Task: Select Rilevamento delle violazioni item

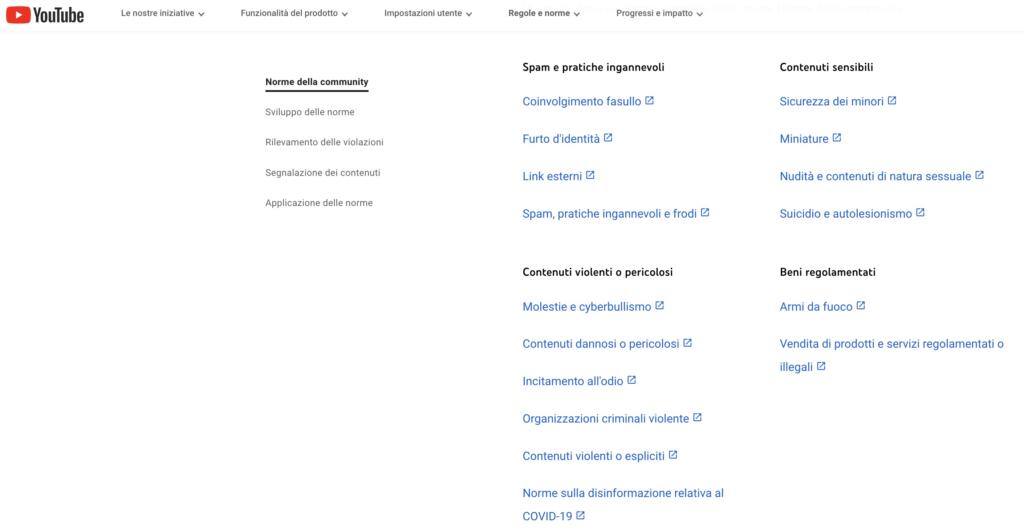Action: 324,142
